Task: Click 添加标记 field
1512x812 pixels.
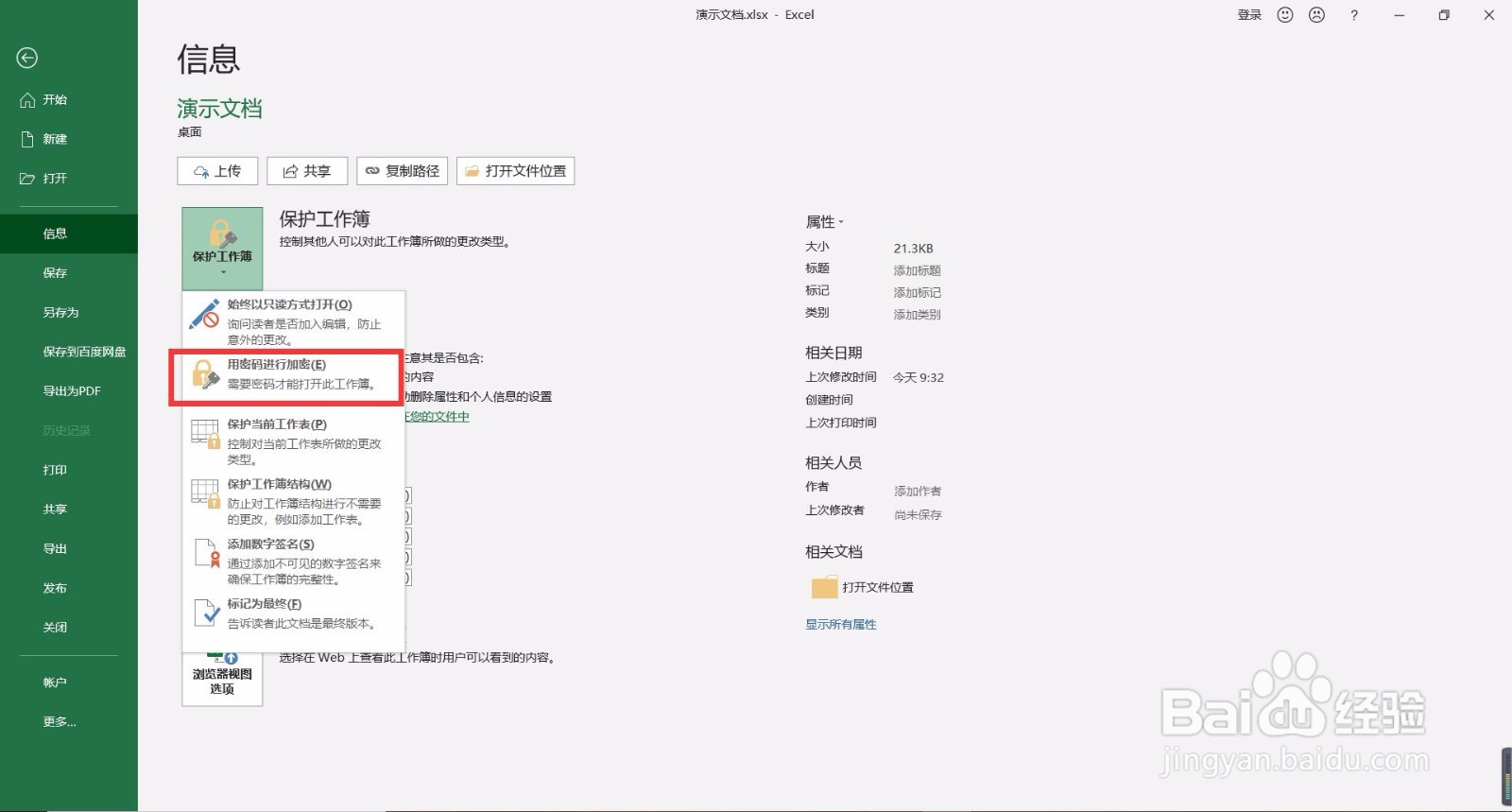Action: pyautogui.click(x=917, y=293)
